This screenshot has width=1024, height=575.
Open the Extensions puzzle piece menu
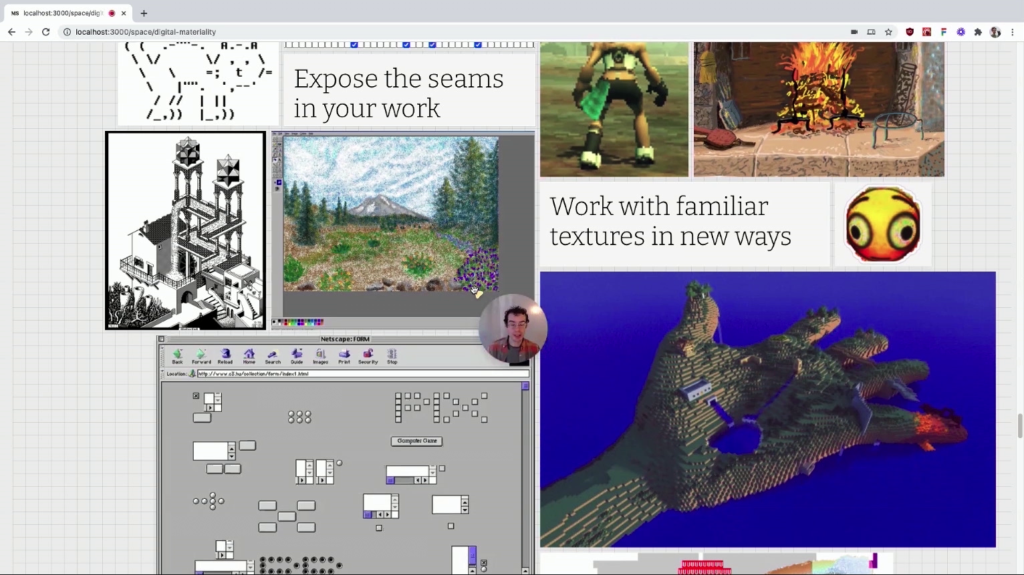[x=978, y=32]
